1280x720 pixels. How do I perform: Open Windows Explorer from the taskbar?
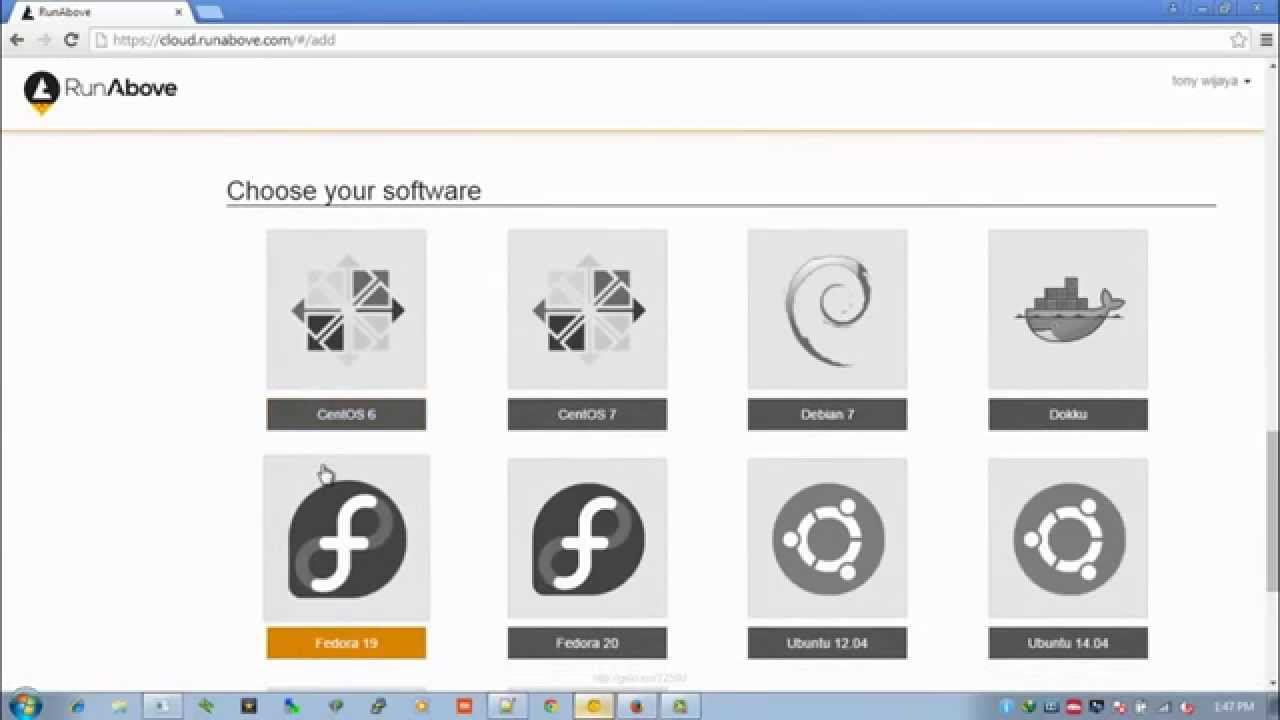click(119, 706)
